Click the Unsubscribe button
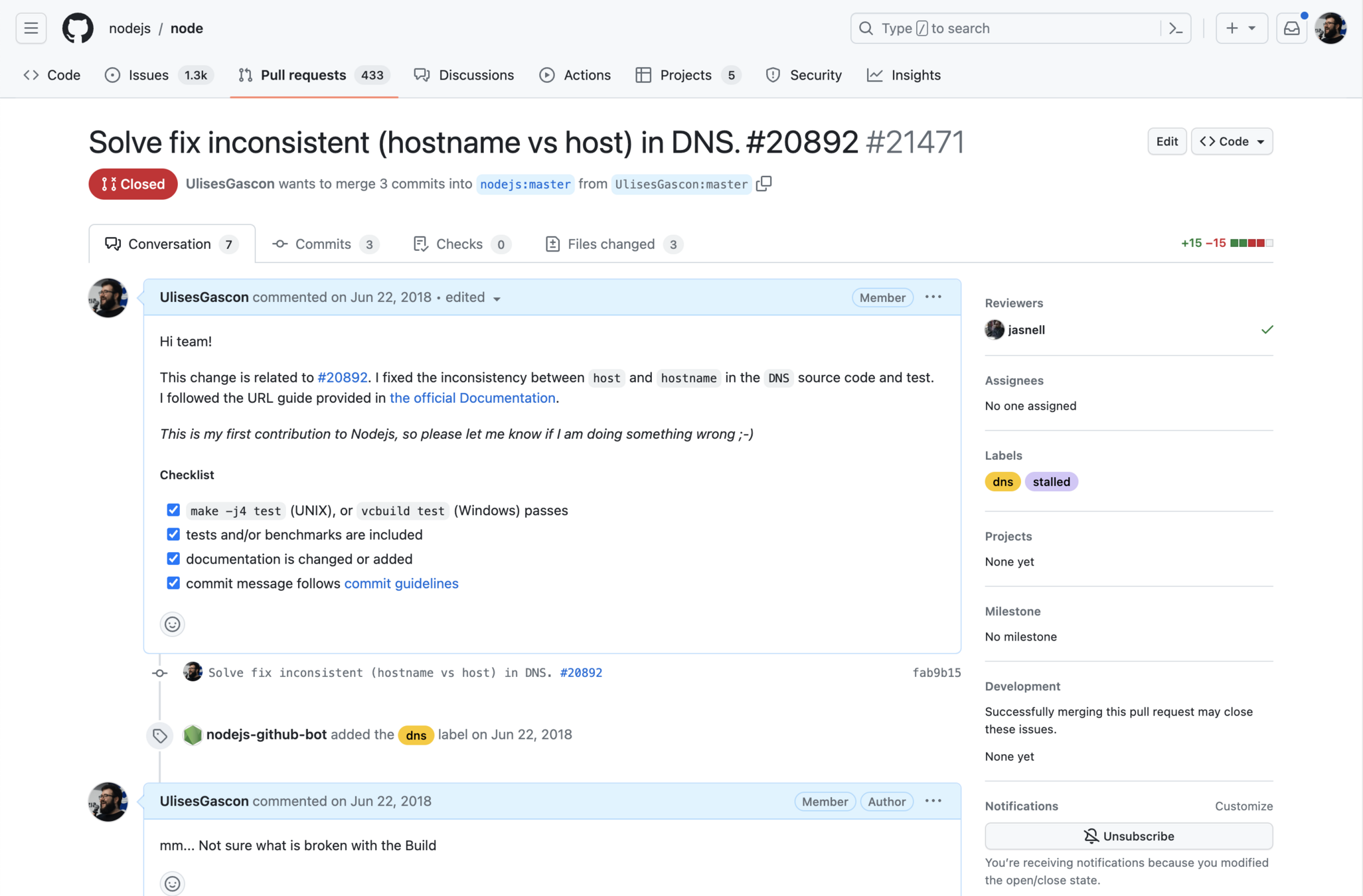This screenshot has width=1363, height=896. click(1128, 836)
